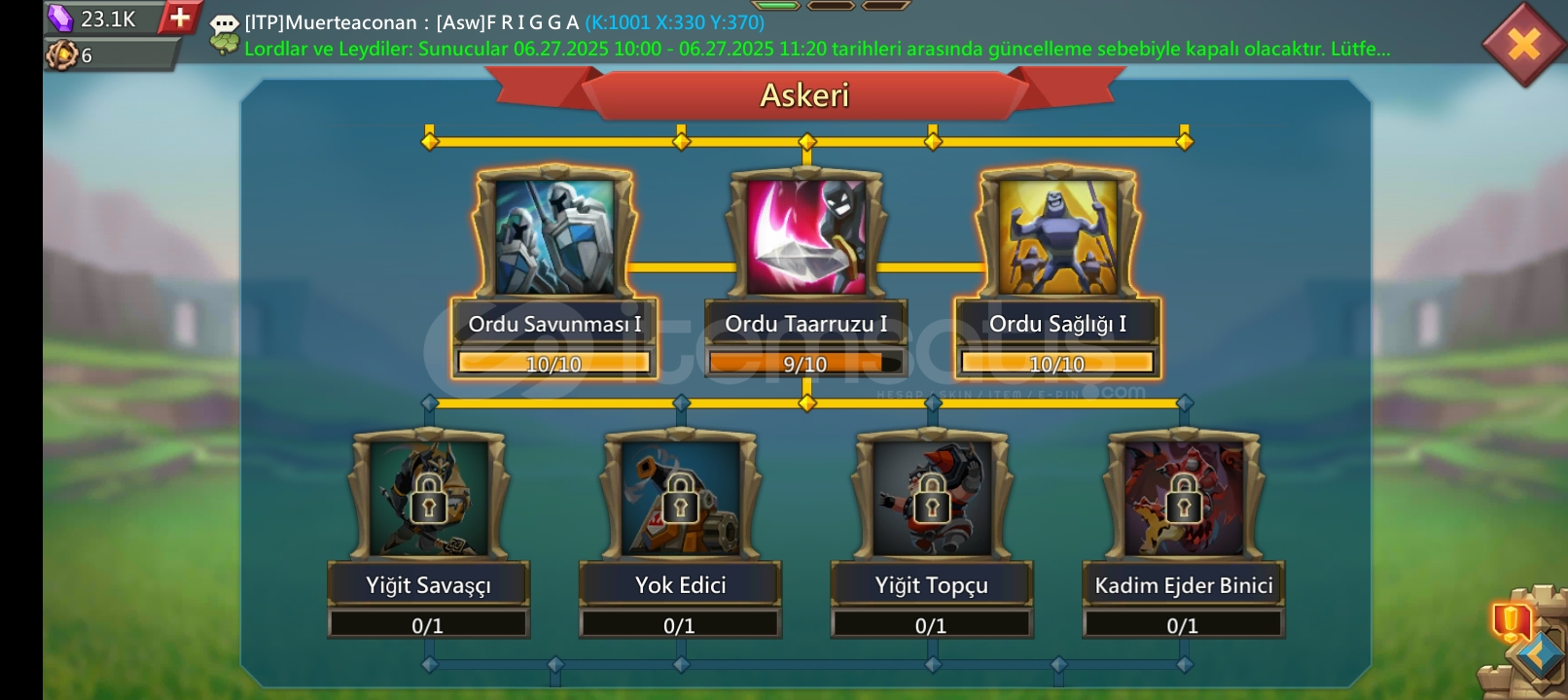Click the plus icon to add gems
Screen dimensions: 1568x700
(x=180, y=17)
